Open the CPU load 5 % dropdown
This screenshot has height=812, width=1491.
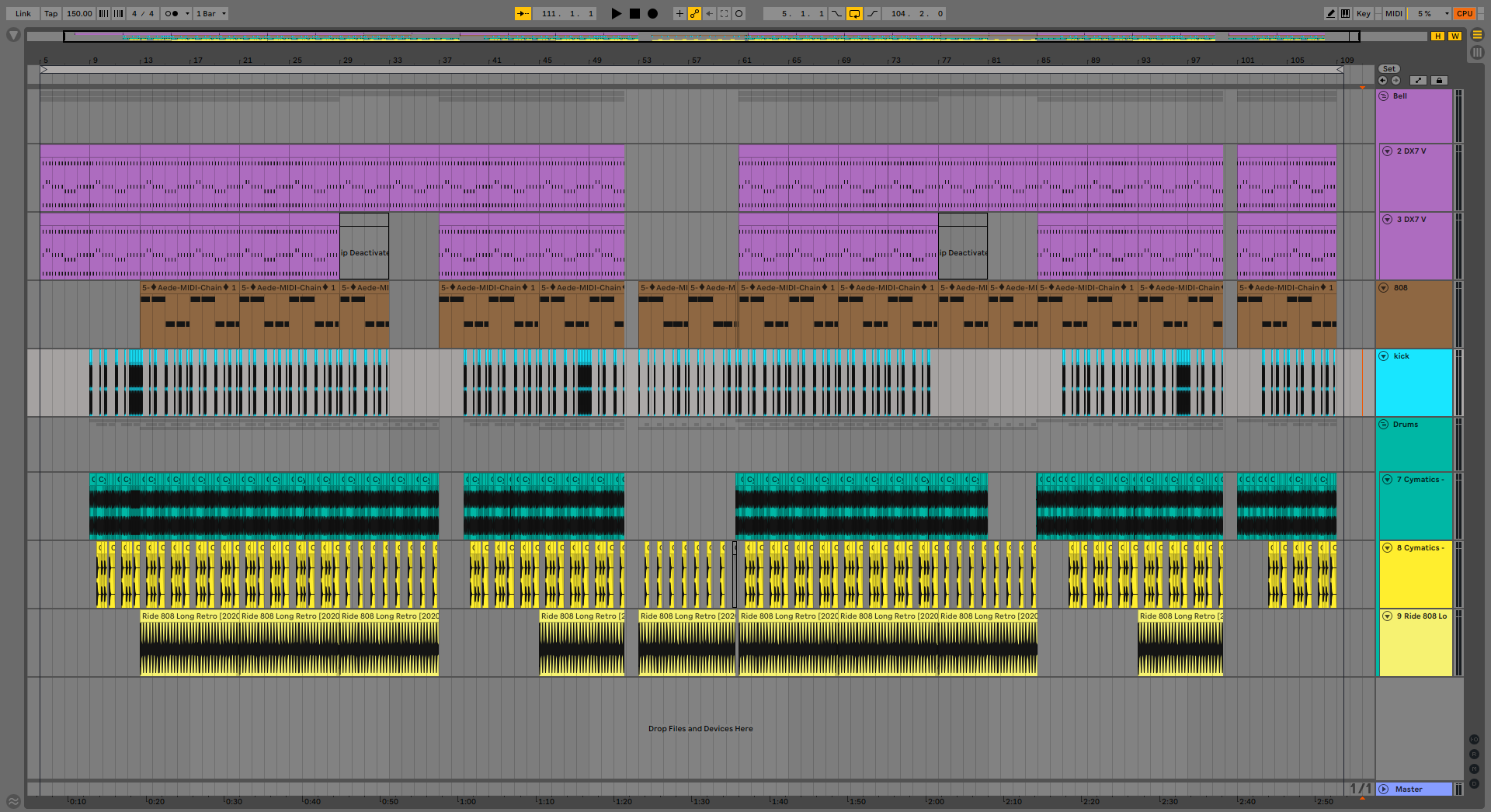(1430, 13)
